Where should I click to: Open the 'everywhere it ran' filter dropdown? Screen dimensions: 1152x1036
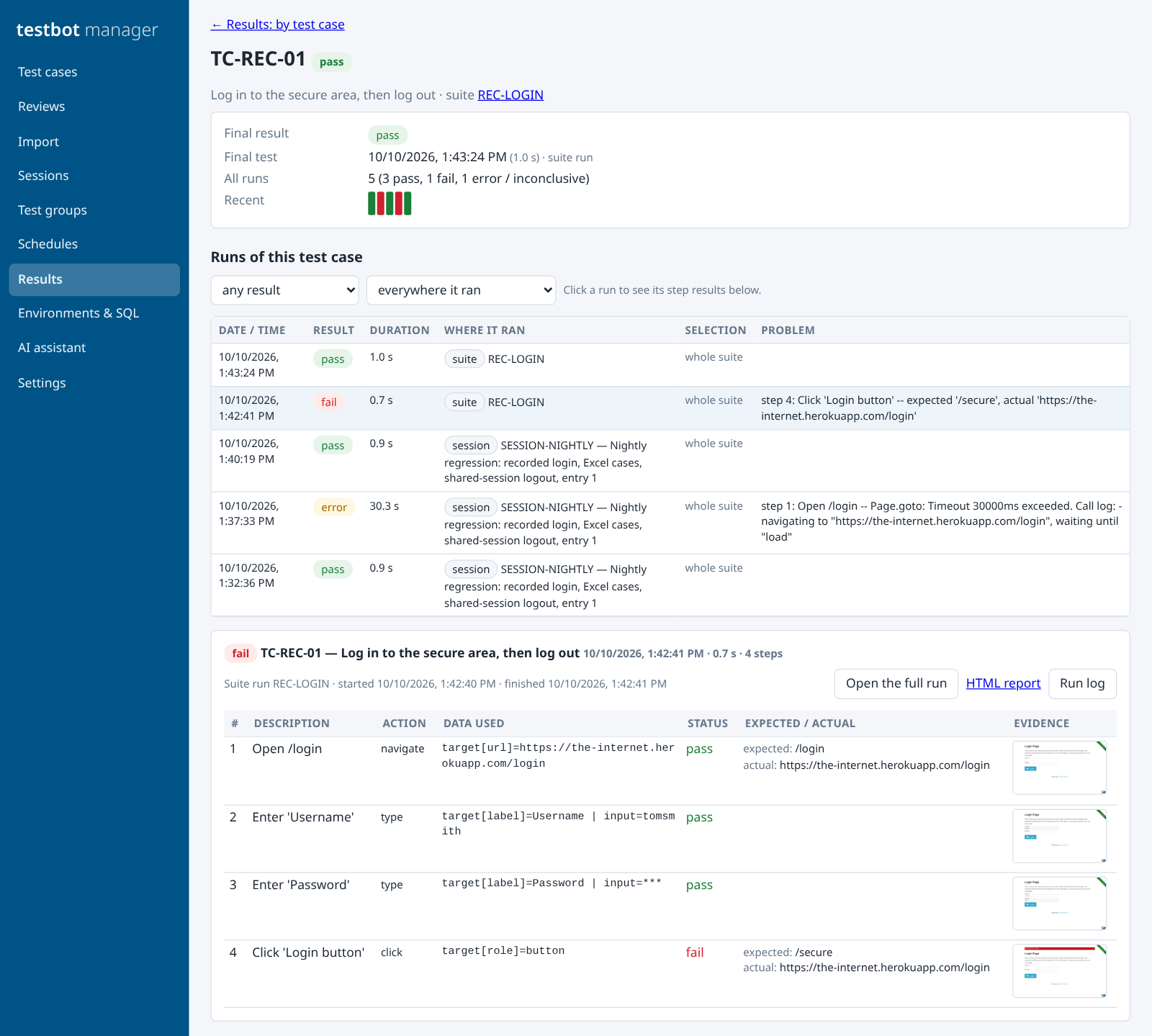(461, 290)
